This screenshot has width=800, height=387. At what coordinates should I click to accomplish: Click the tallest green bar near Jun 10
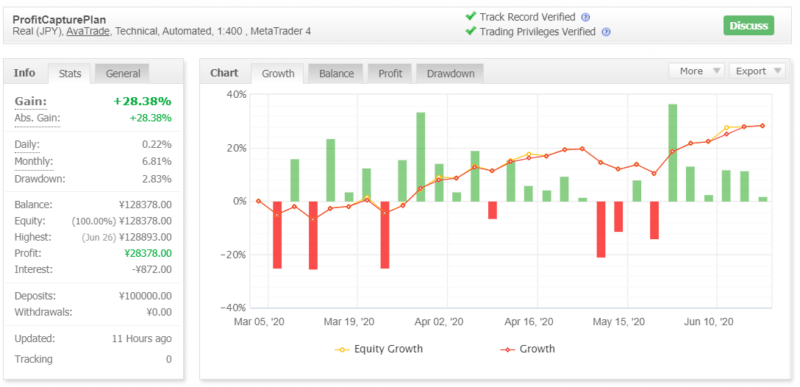tap(673, 152)
